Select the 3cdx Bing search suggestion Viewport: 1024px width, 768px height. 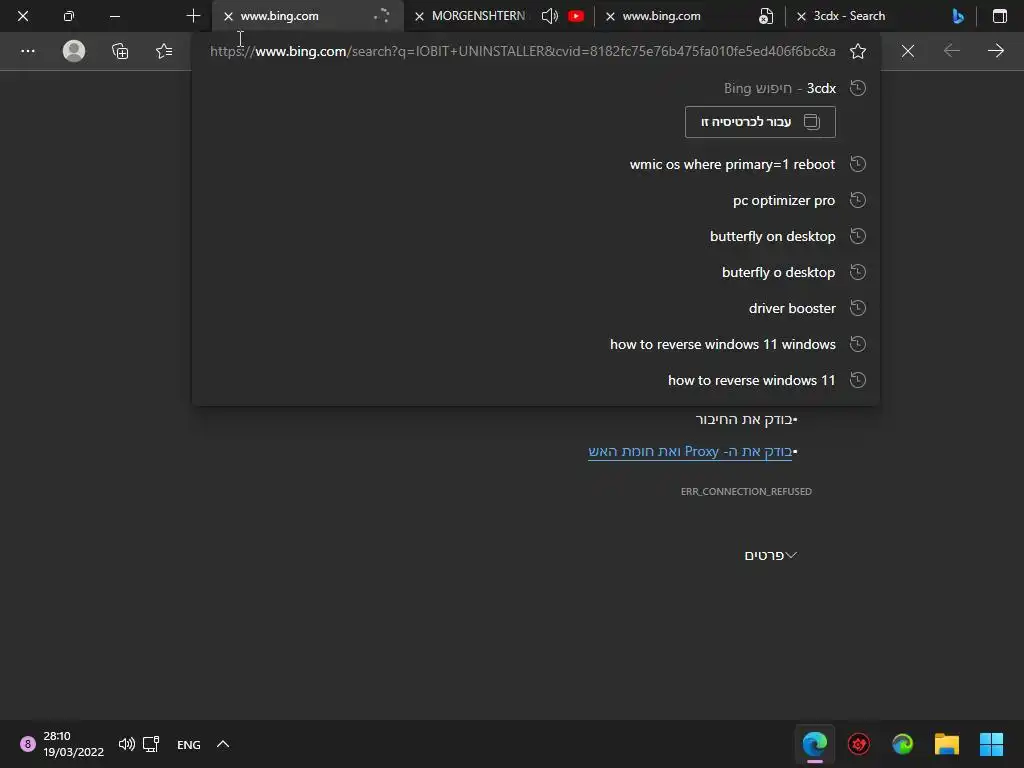(x=536, y=88)
